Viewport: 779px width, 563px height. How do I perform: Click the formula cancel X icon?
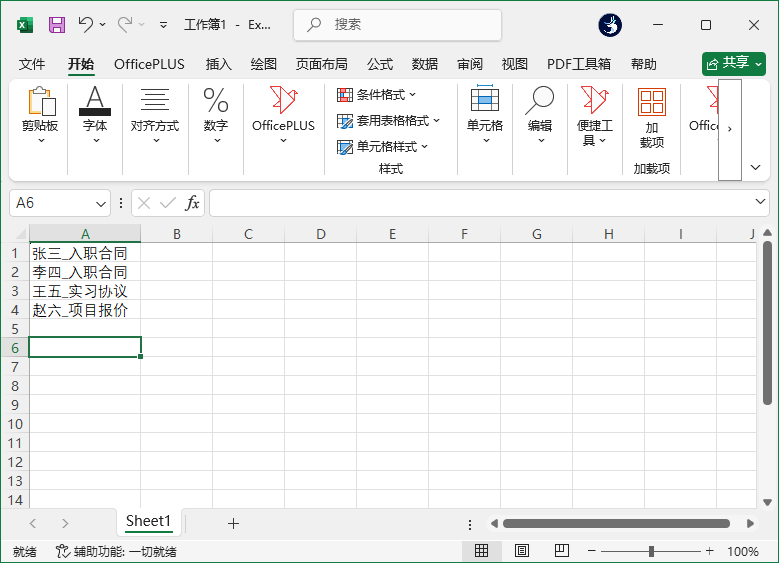pos(144,203)
